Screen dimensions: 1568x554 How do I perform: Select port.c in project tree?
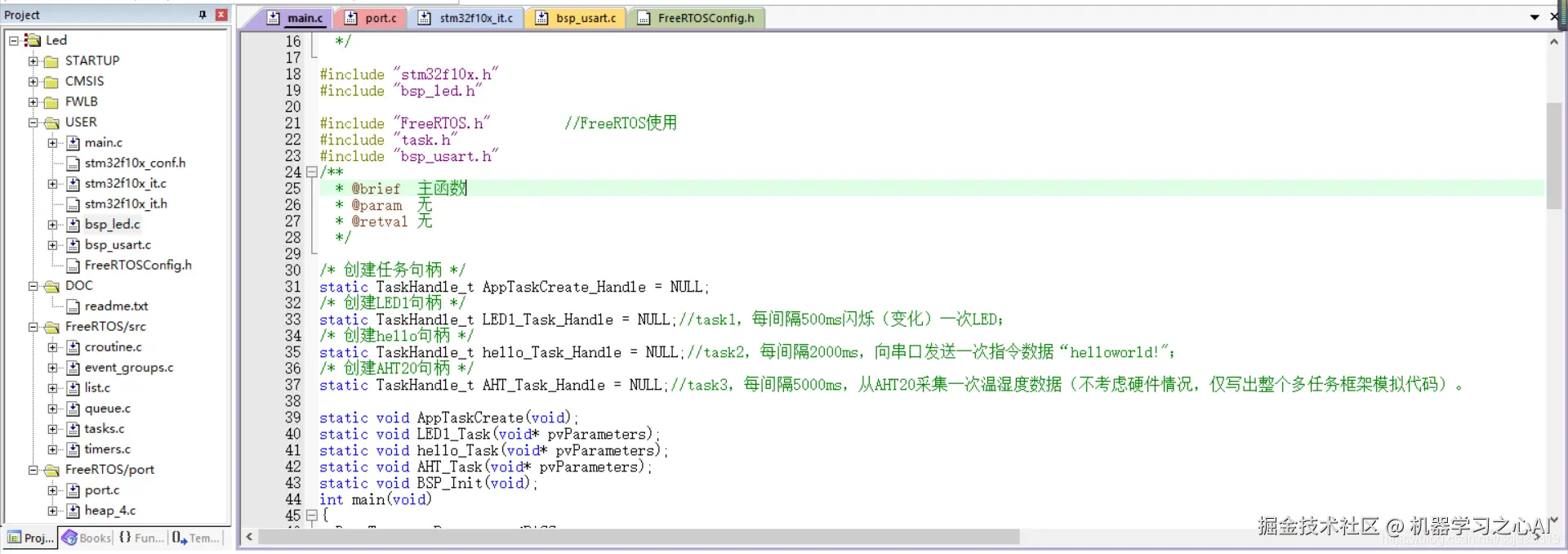coord(102,489)
